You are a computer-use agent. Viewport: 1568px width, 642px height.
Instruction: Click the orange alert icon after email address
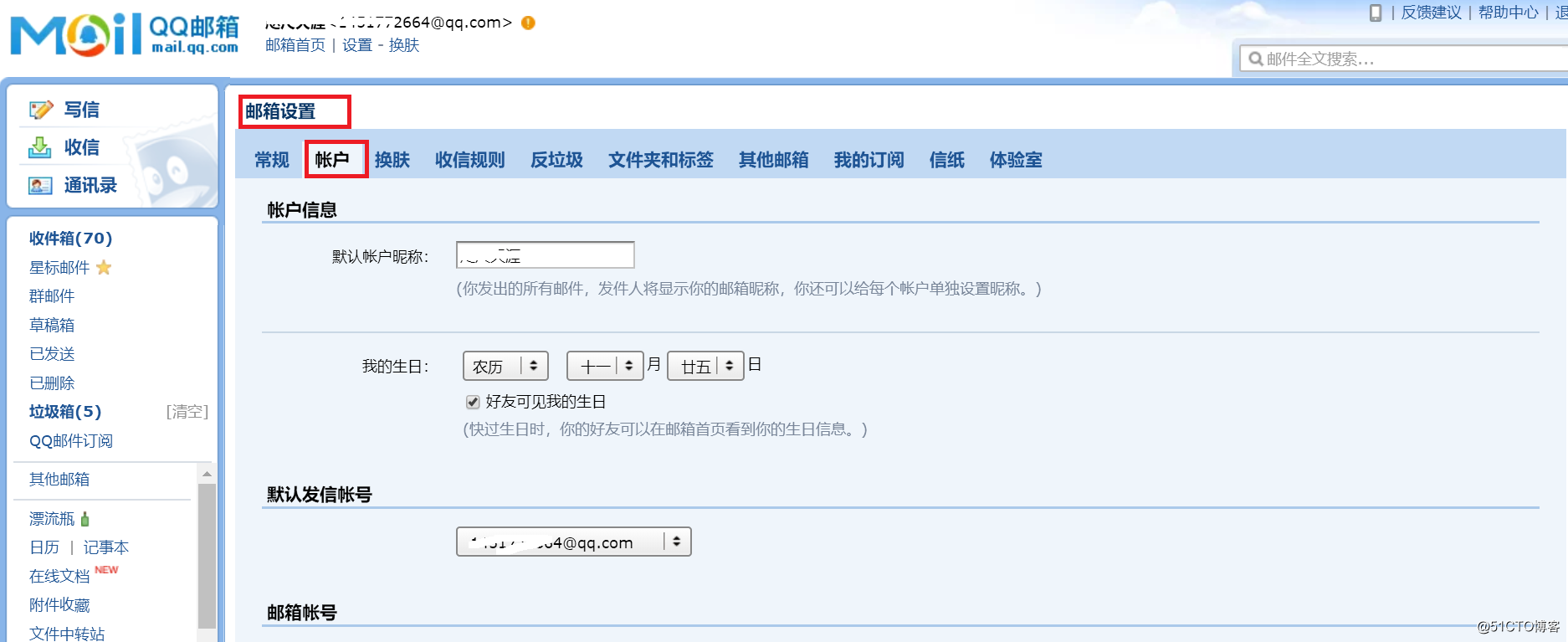coord(528,23)
